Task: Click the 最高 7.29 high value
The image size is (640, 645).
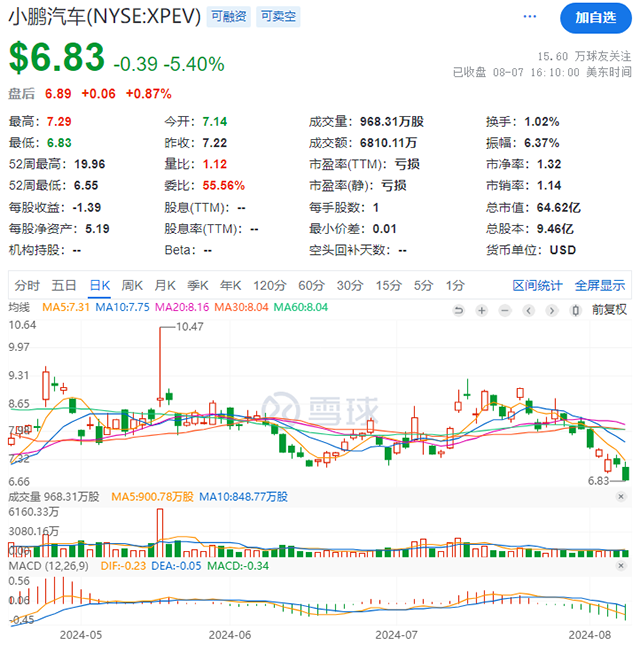Action: click(x=59, y=122)
